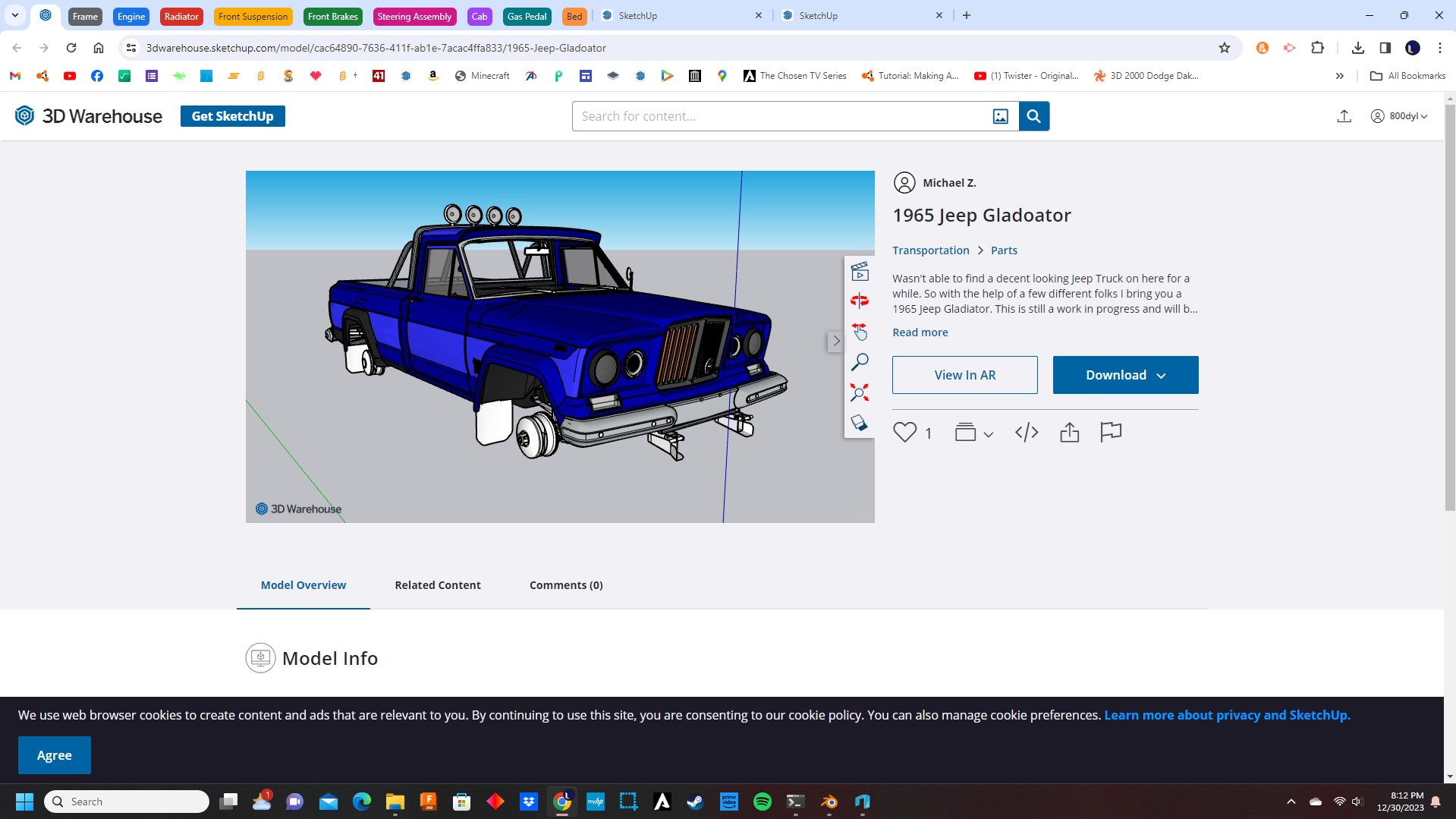Share the model via share icon
Screen dimensions: 1456x819
point(1069,433)
